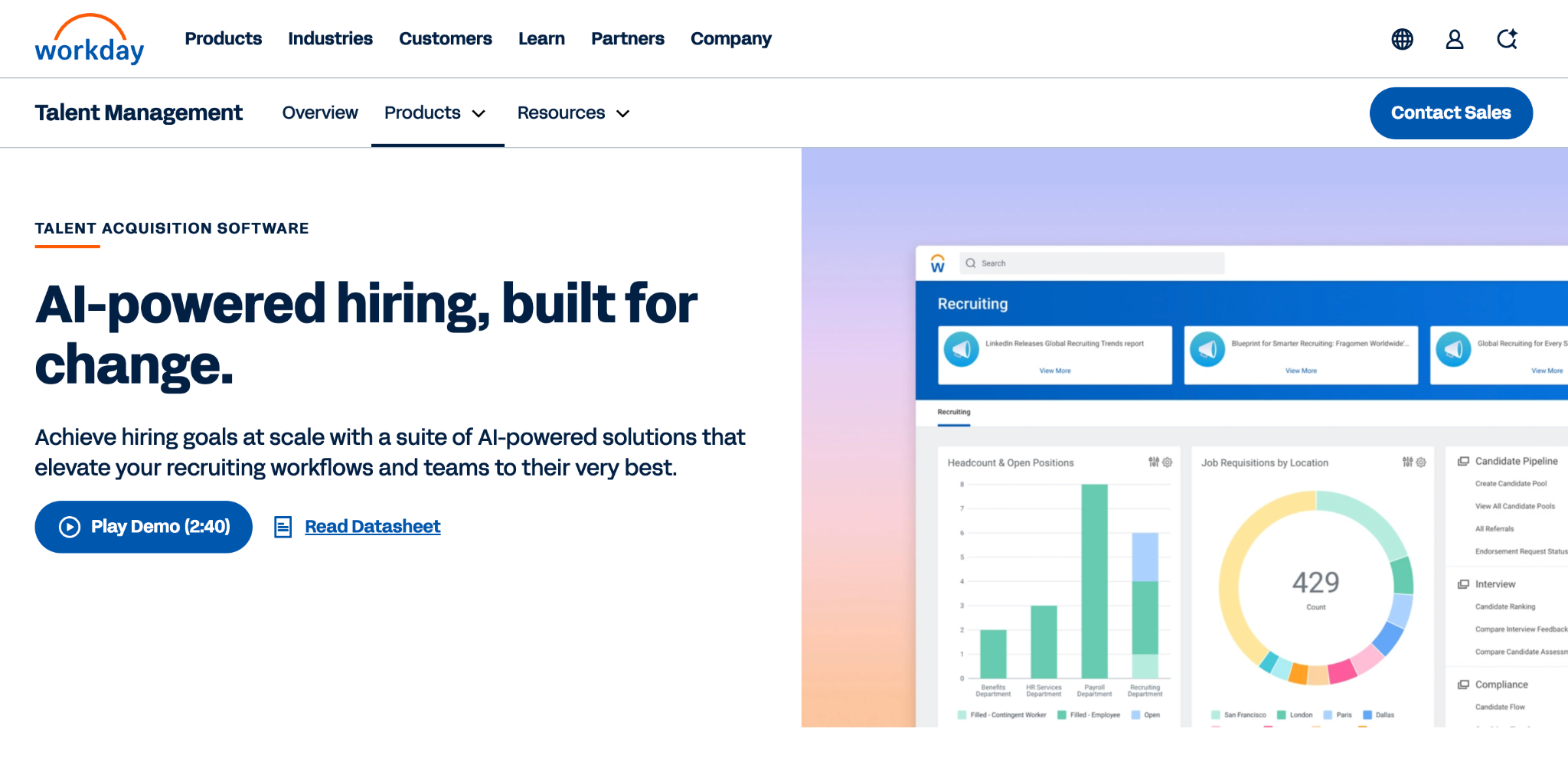Click View More under Blueprint for Smarter Recruiting
The height and width of the screenshot is (758, 1568).
click(1301, 371)
